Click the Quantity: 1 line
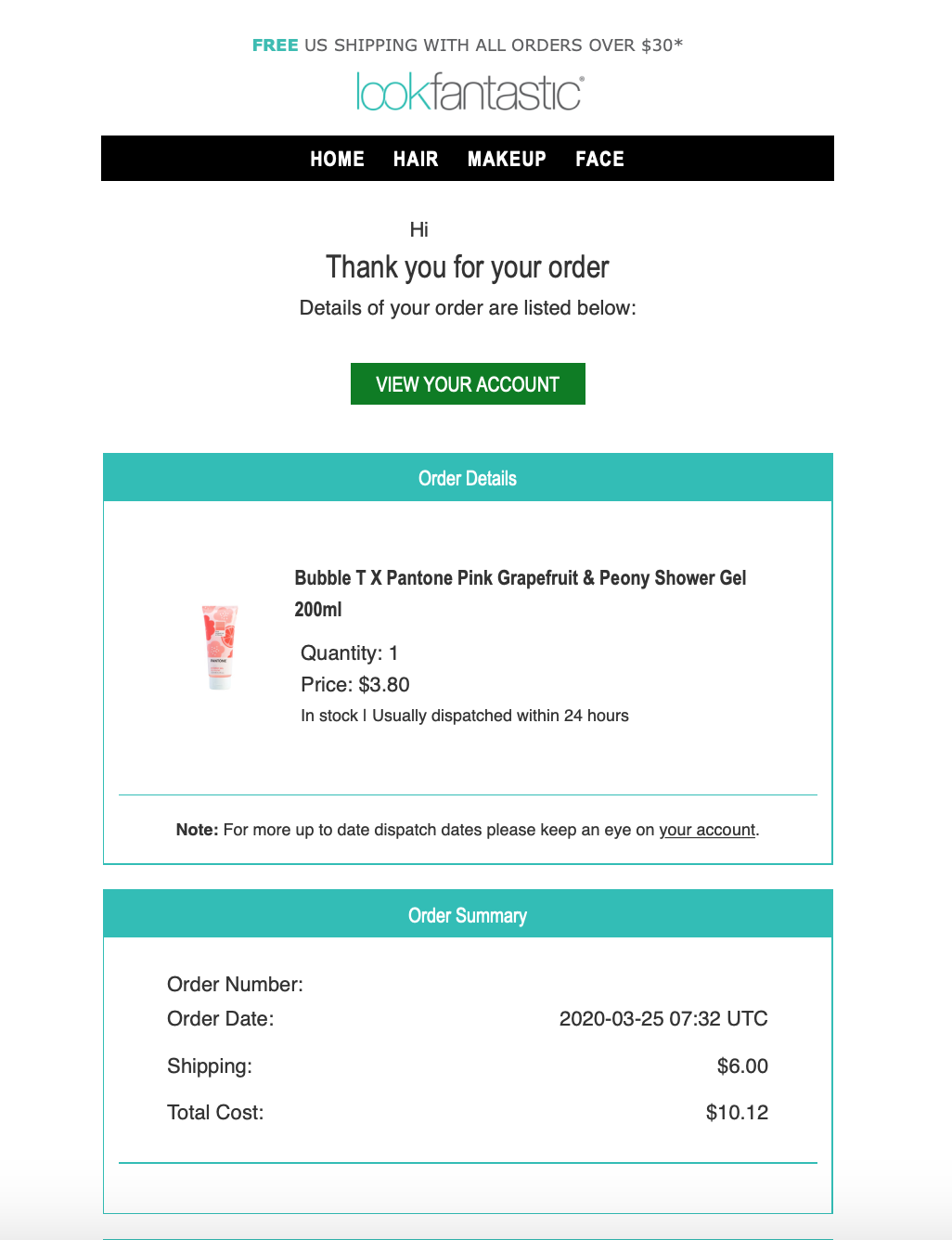The width and height of the screenshot is (952, 1240). (x=349, y=652)
